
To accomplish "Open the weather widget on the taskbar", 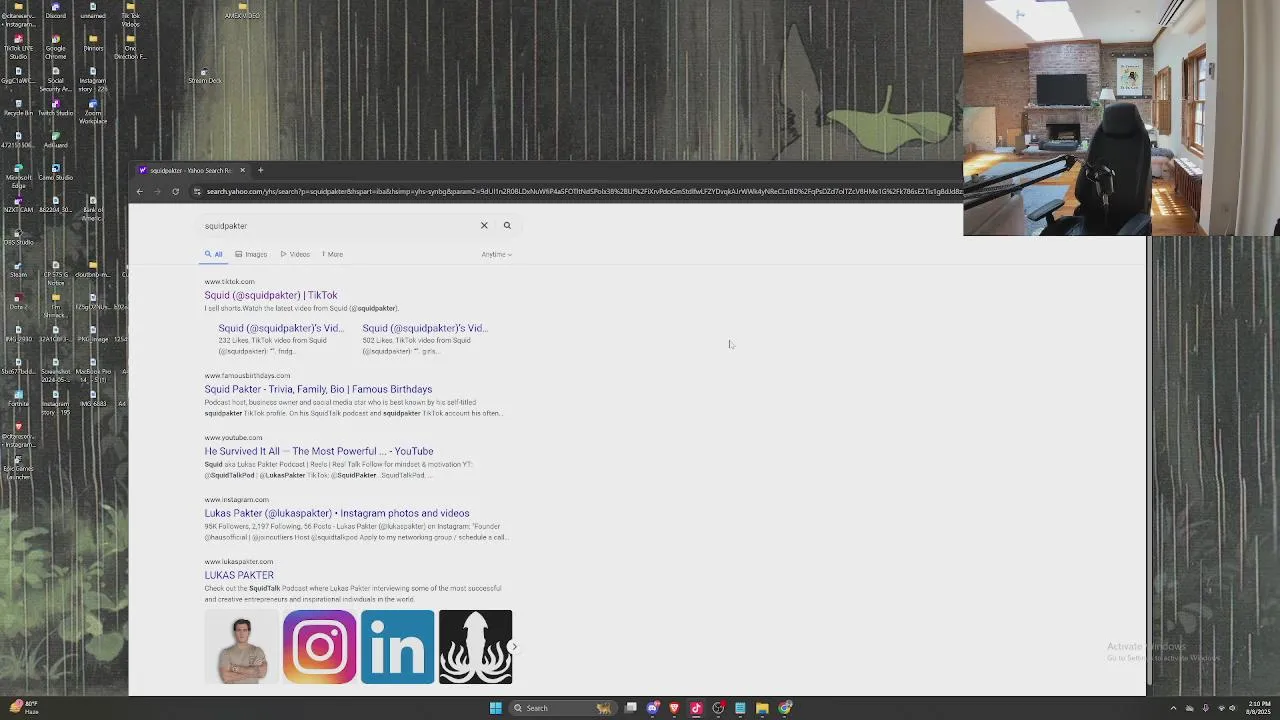I will [24, 708].
